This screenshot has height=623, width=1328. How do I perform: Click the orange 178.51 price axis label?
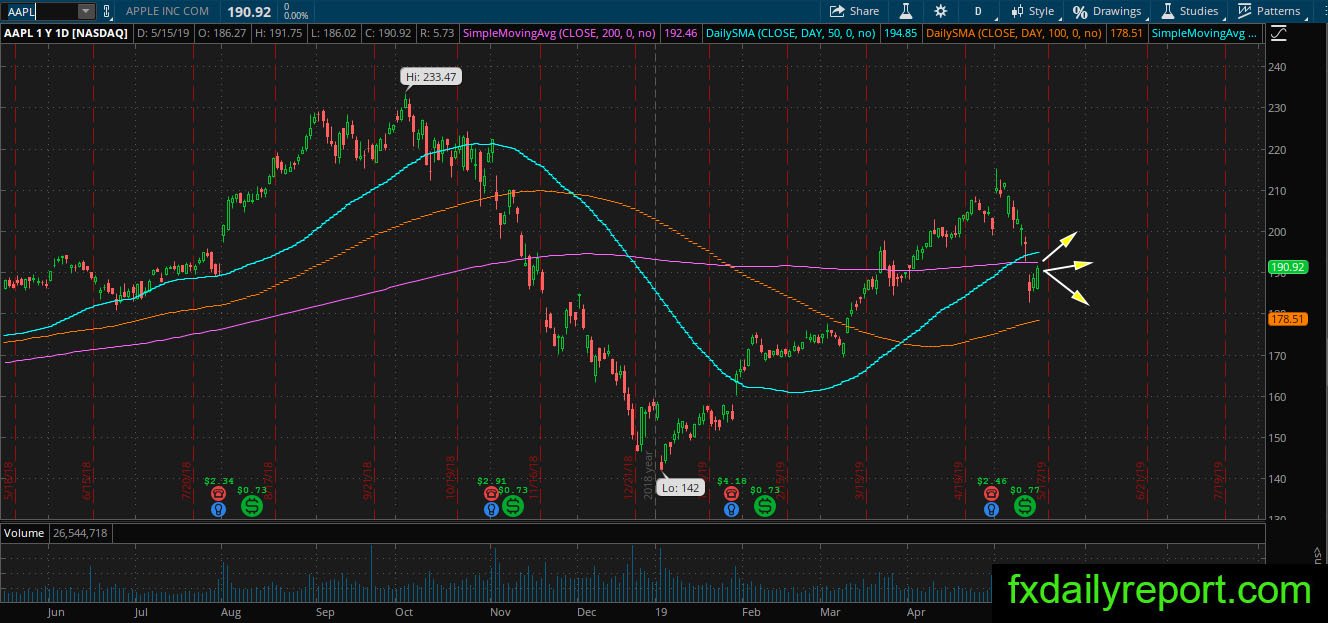click(x=1287, y=319)
